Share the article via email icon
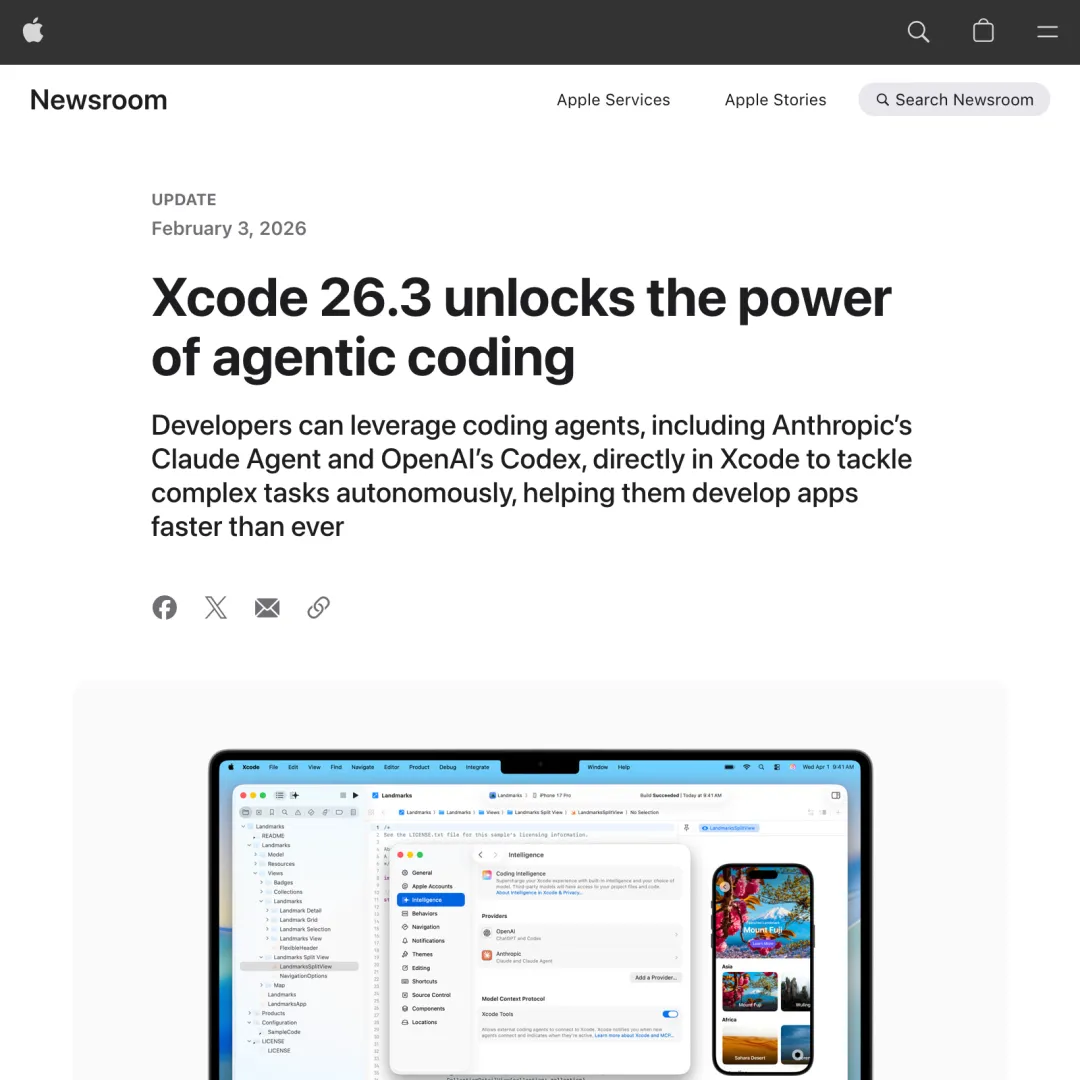The height and width of the screenshot is (1080, 1080). tap(267, 608)
